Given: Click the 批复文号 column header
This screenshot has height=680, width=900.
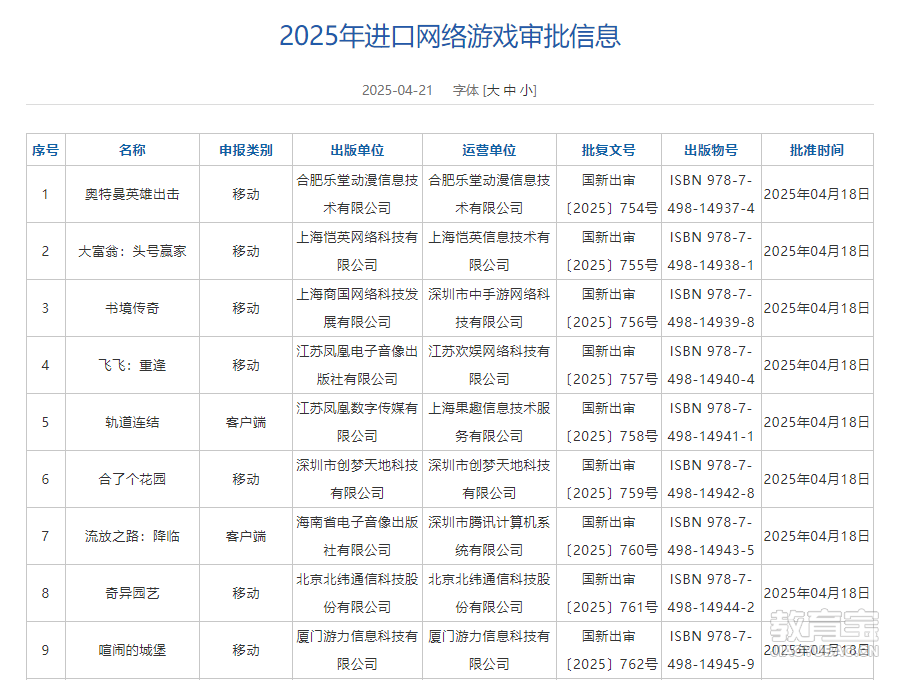Looking at the screenshot, I should click(x=608, y=150).
